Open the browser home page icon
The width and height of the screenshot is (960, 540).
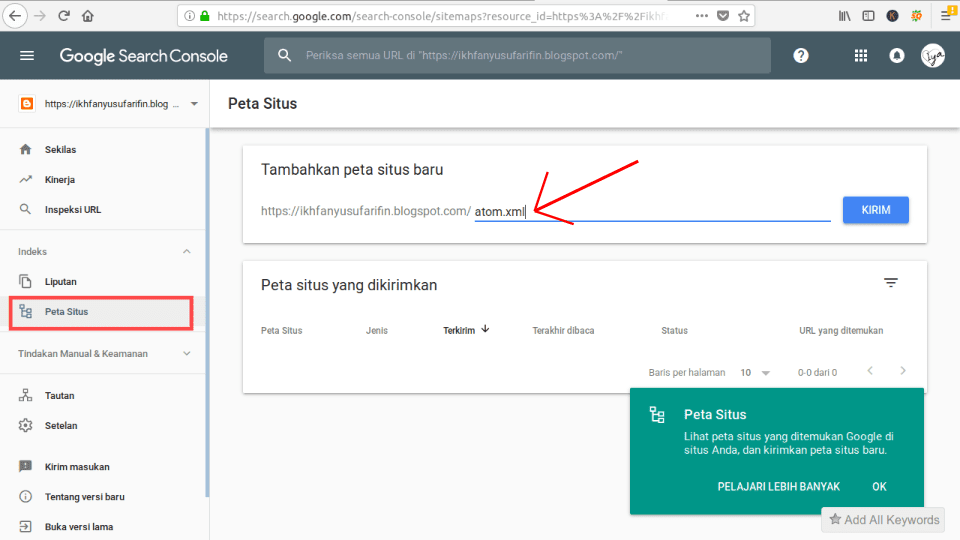coord(88,16)
